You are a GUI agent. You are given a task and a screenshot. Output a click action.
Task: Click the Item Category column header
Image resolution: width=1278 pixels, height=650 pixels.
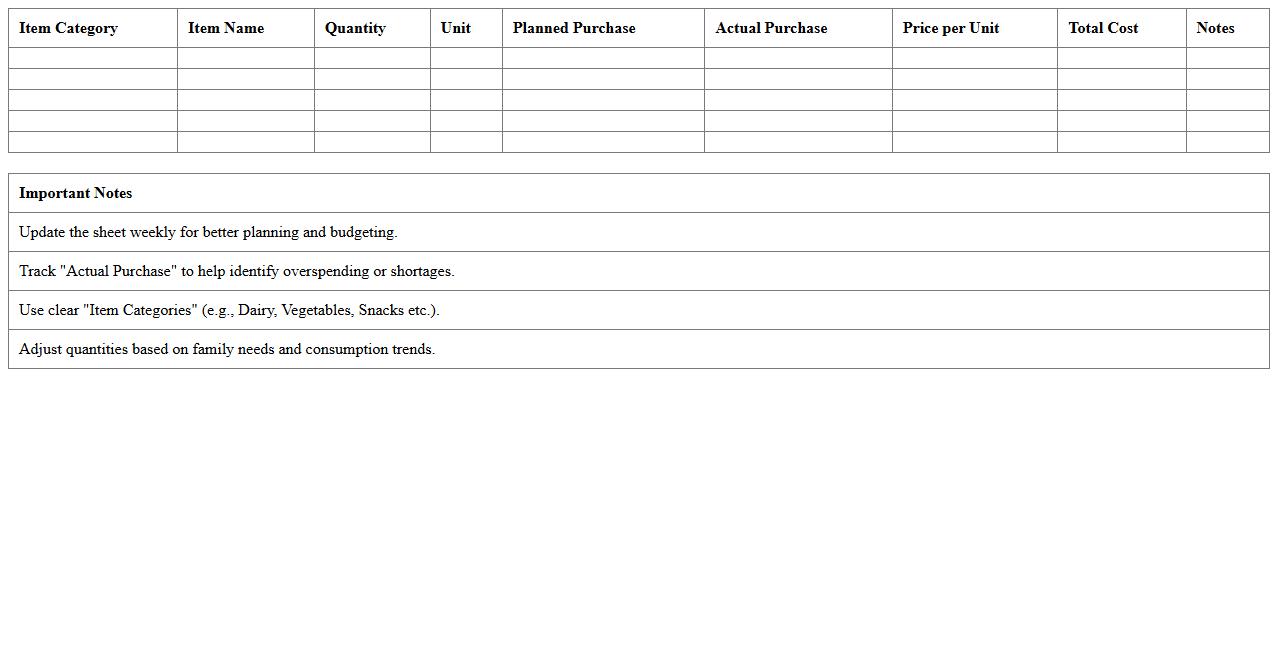[x=68, y=28]
